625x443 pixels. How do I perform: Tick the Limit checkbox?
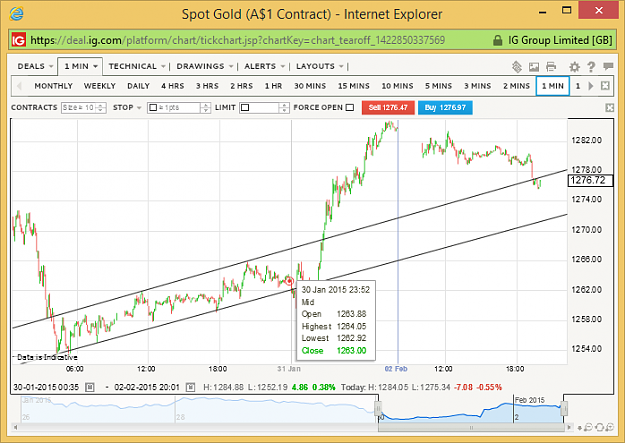point(245,107)
